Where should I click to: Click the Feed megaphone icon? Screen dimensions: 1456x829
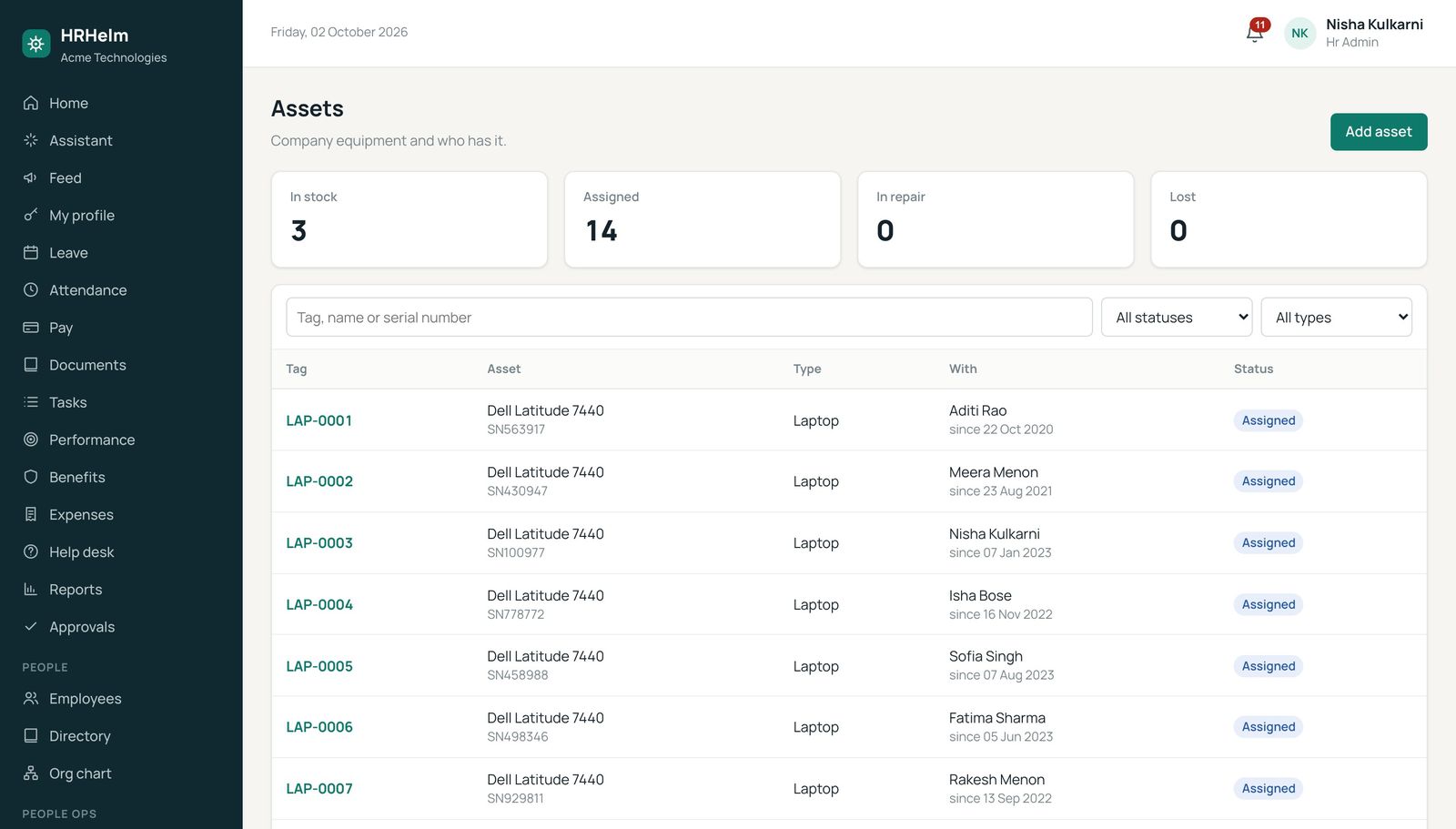pos(31,177)
